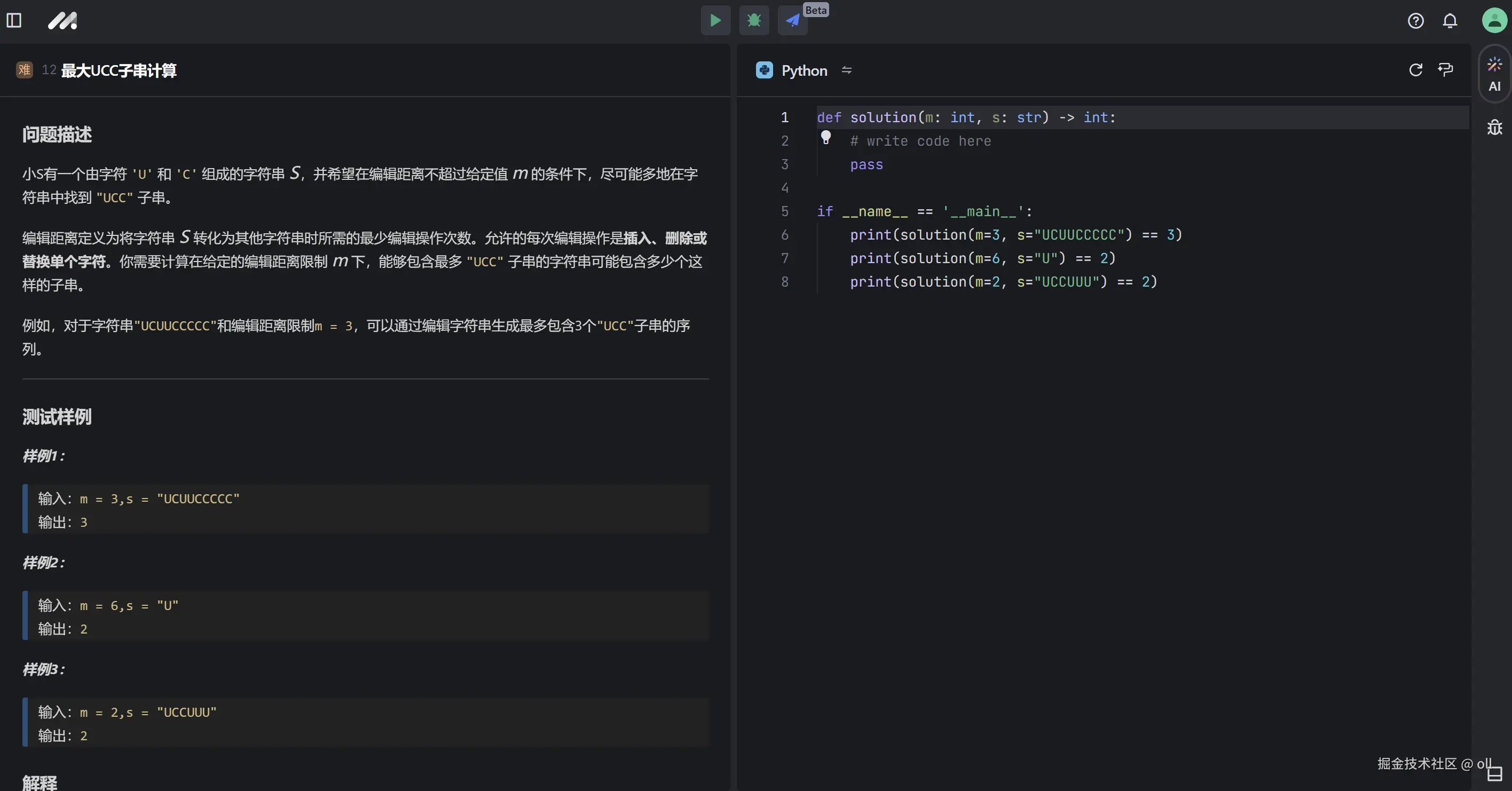Toggle the left sidebar panel icon

click(14, 20)
